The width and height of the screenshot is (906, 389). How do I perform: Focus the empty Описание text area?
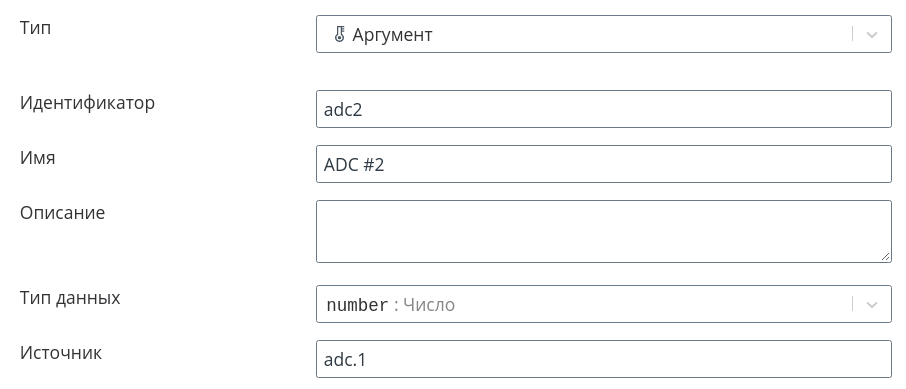pyautogui.click(x=604, y=231)
